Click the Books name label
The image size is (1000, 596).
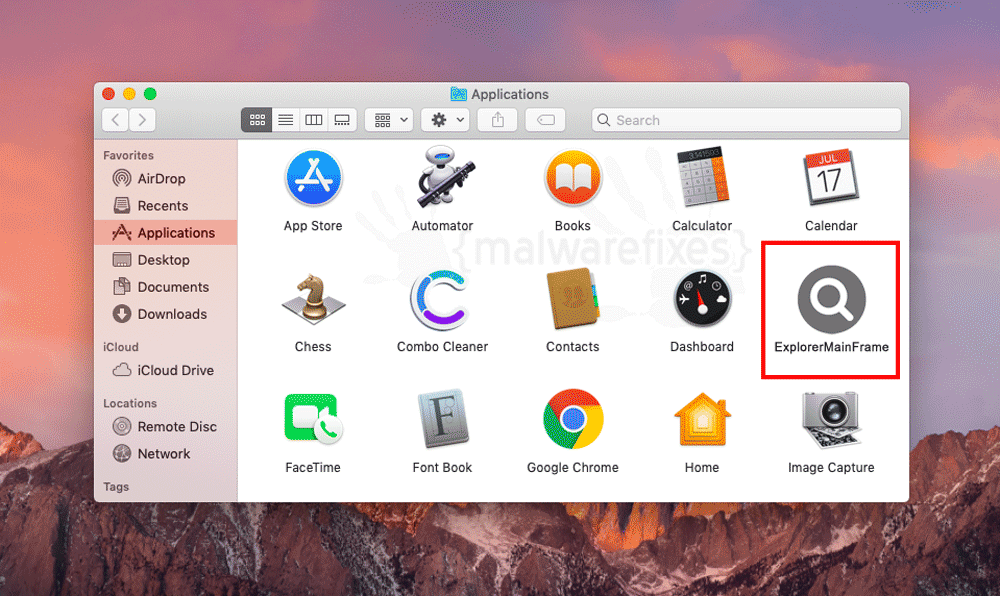tap(573, 226)
